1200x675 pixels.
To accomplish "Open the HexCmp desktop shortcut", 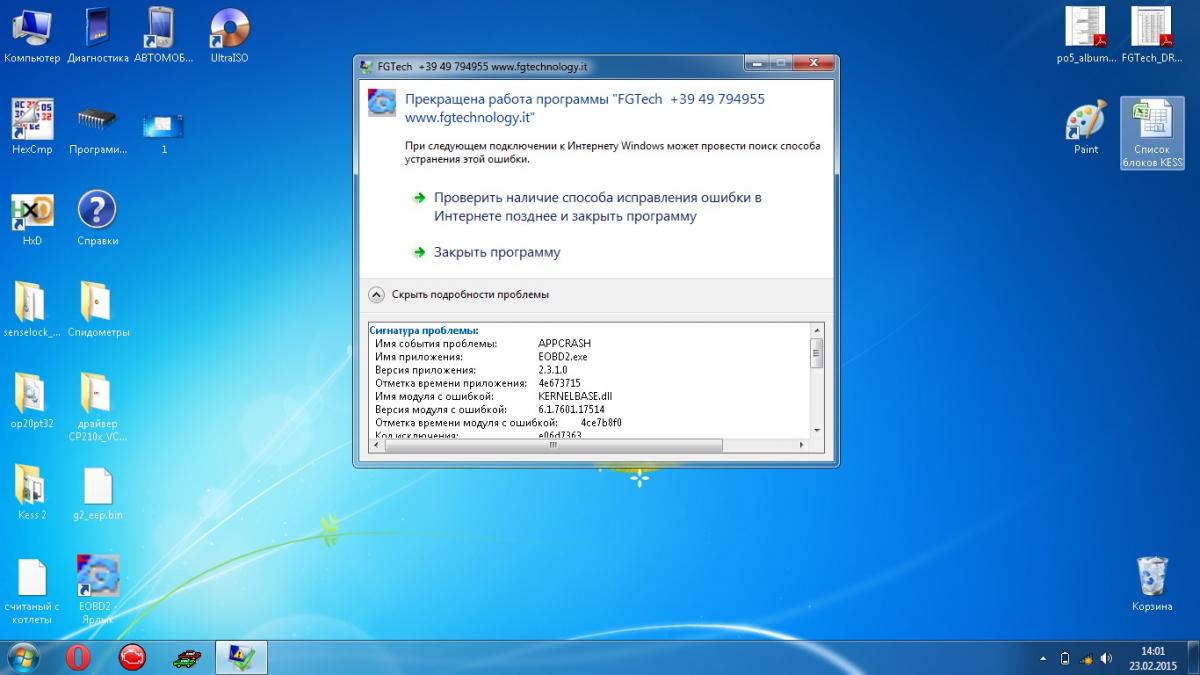I will point(32,120).
